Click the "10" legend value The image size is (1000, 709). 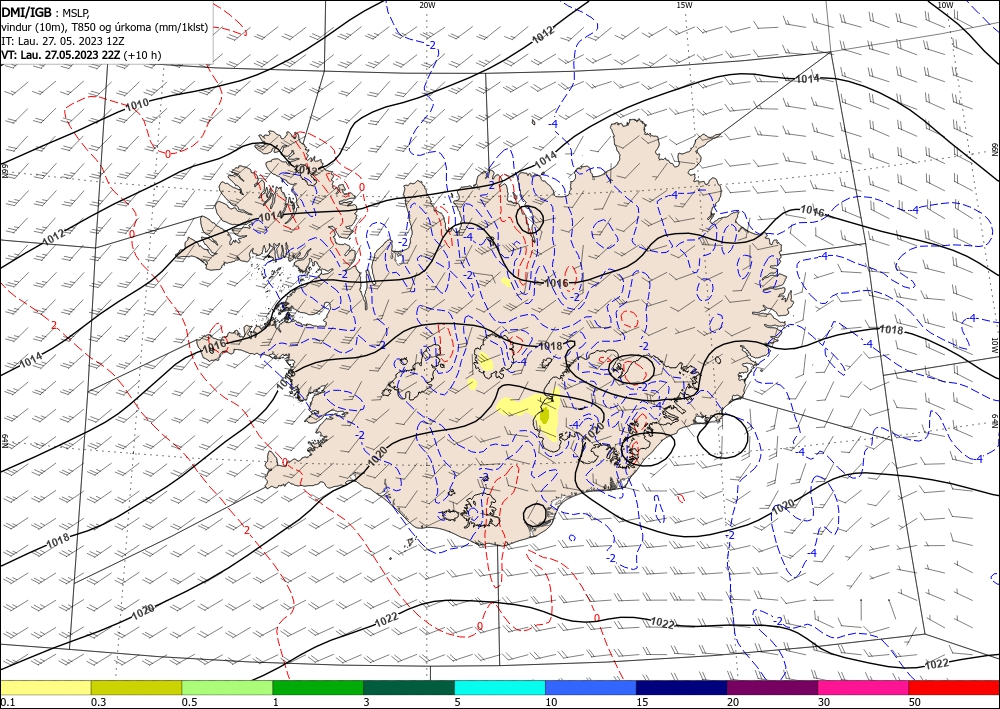tap(551, 702)
